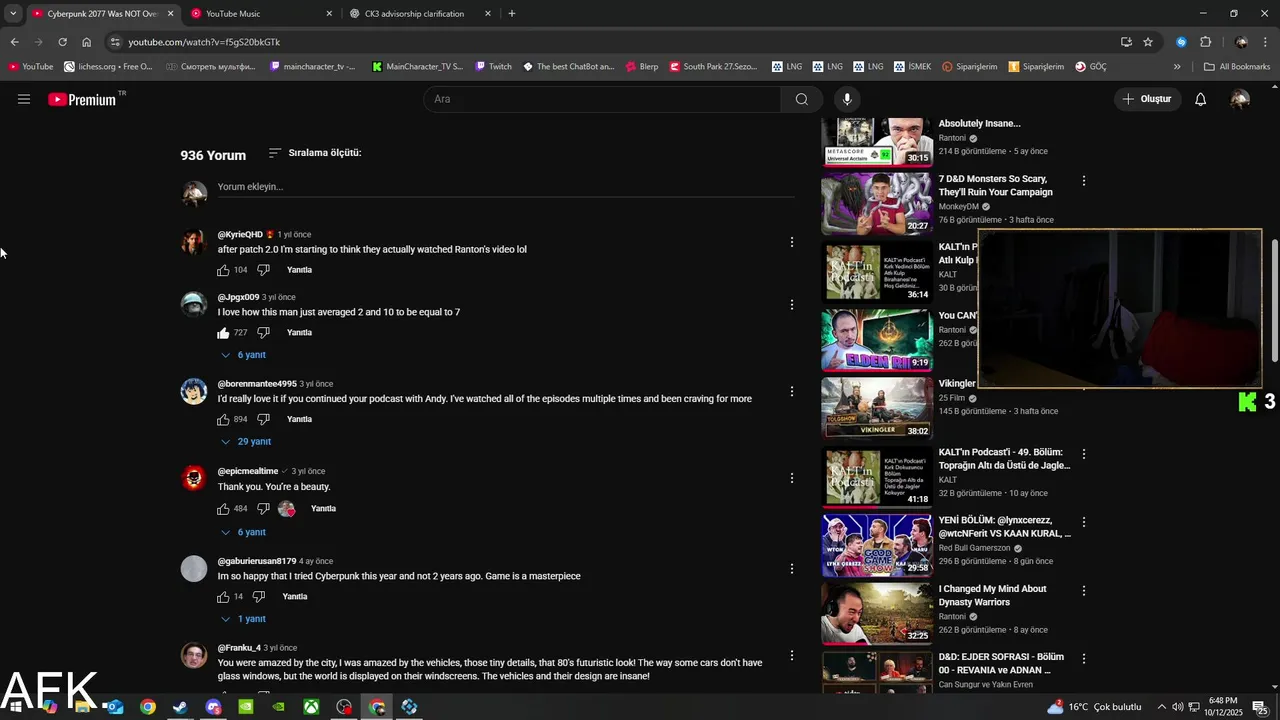Click the Chrome address bar URL
Image resolution: width=1280 pixels, height=720 pixels.
[204, 42]
